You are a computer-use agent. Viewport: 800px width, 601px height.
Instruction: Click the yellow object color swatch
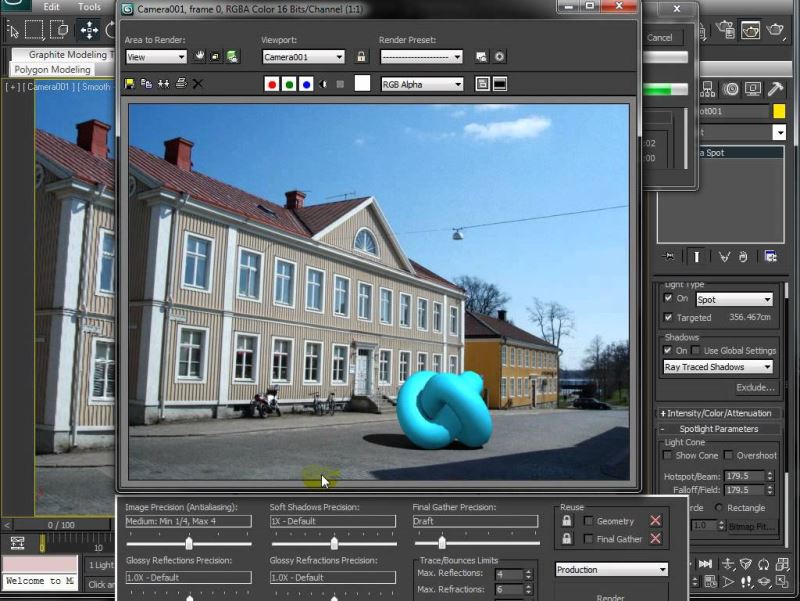click(x=779, y=111)
